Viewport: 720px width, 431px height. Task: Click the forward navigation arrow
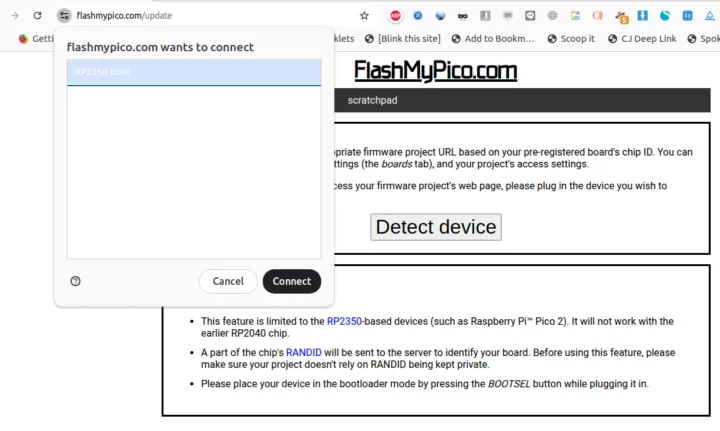[x=14, y=16]
